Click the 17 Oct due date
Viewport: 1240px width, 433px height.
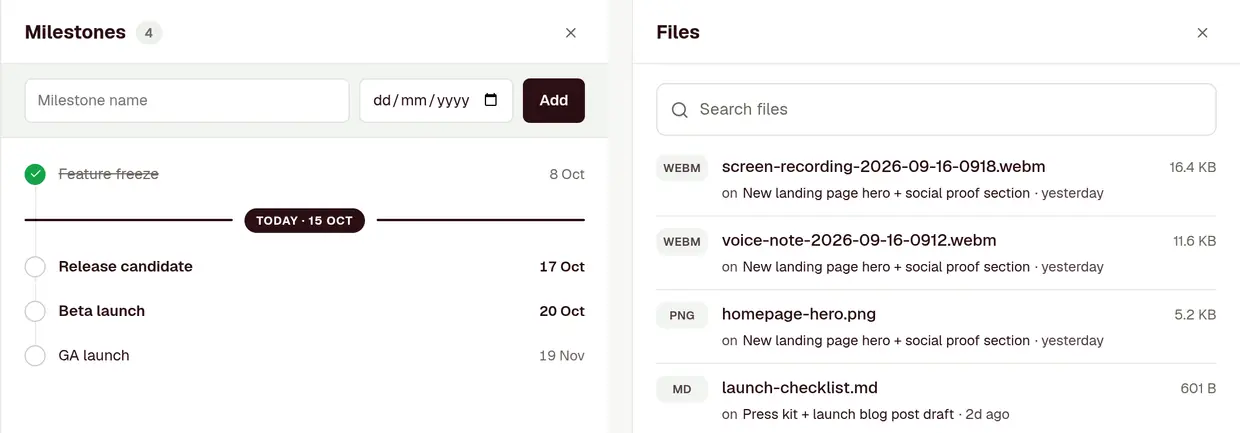pos(562,267)
